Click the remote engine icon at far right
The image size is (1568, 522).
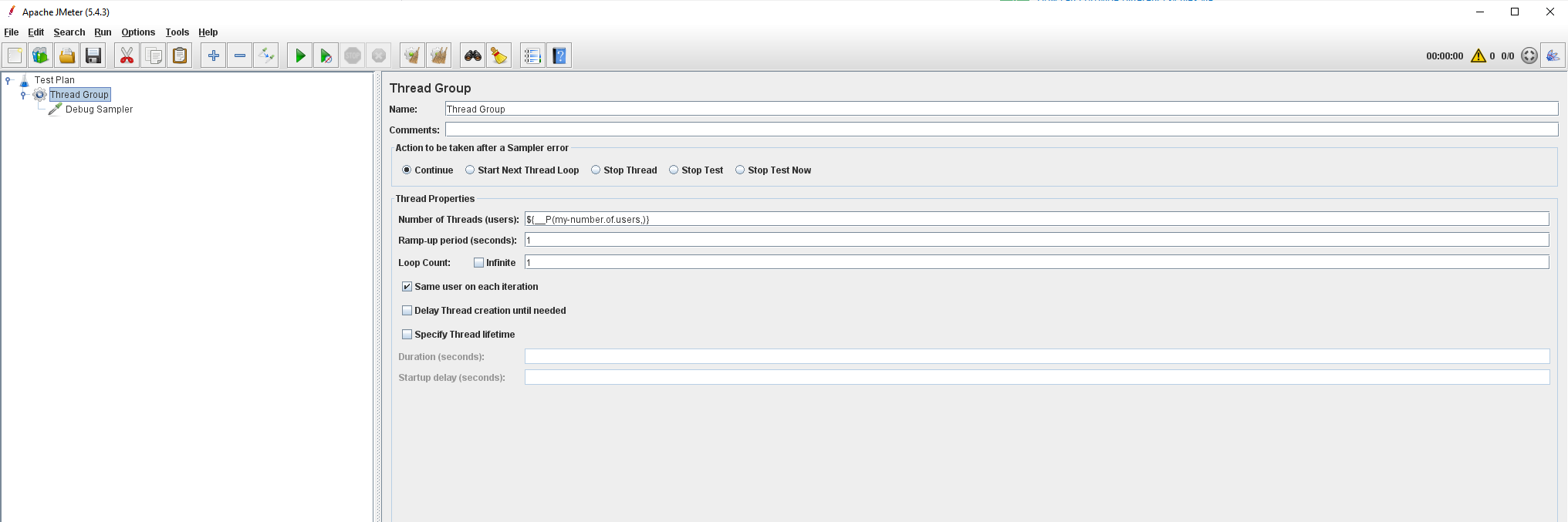point(1553,56)
